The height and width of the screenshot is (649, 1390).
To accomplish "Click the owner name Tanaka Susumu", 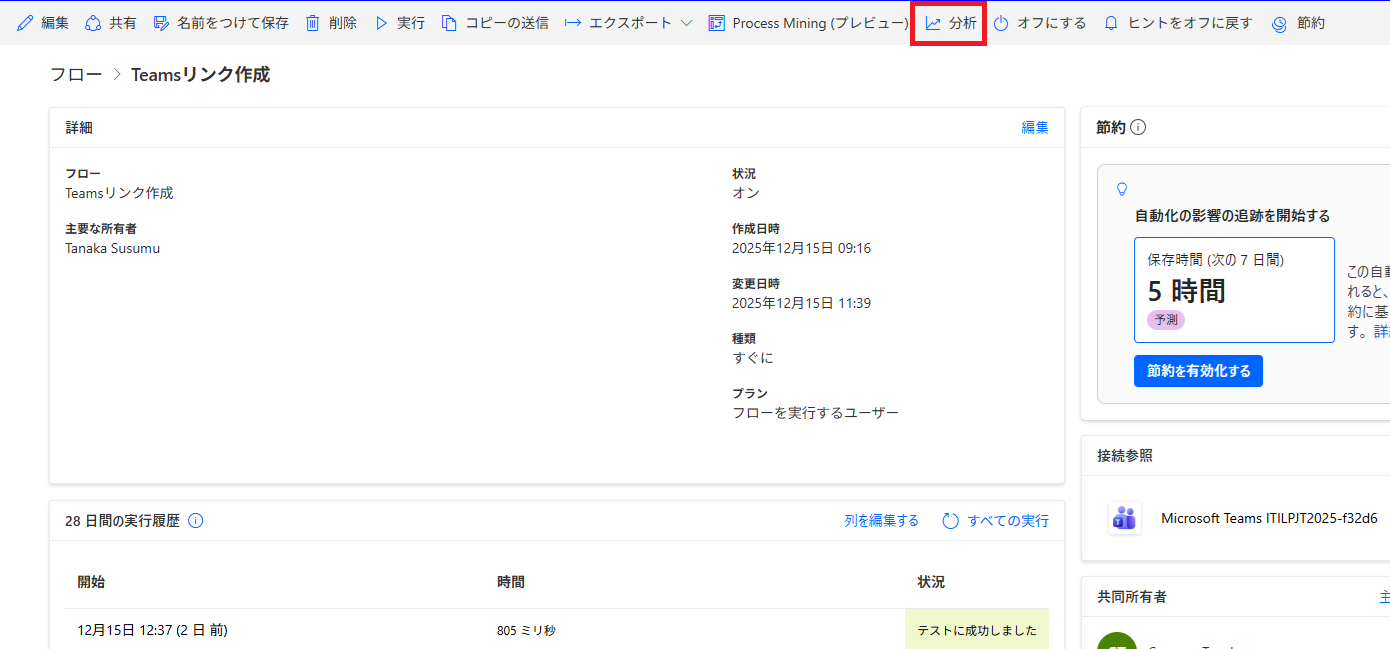I will click(112, 248).
